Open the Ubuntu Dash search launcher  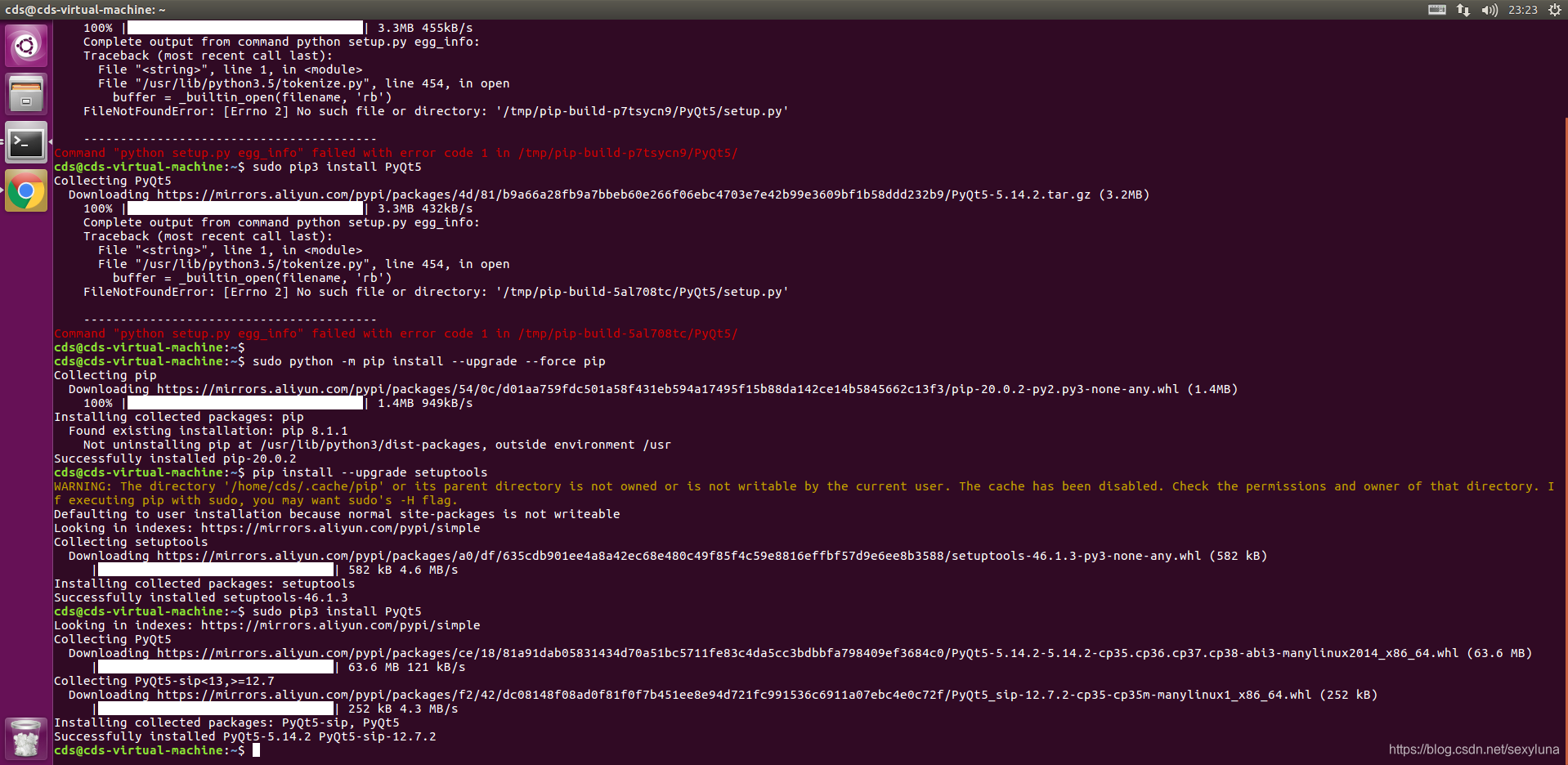coord(26,46)
